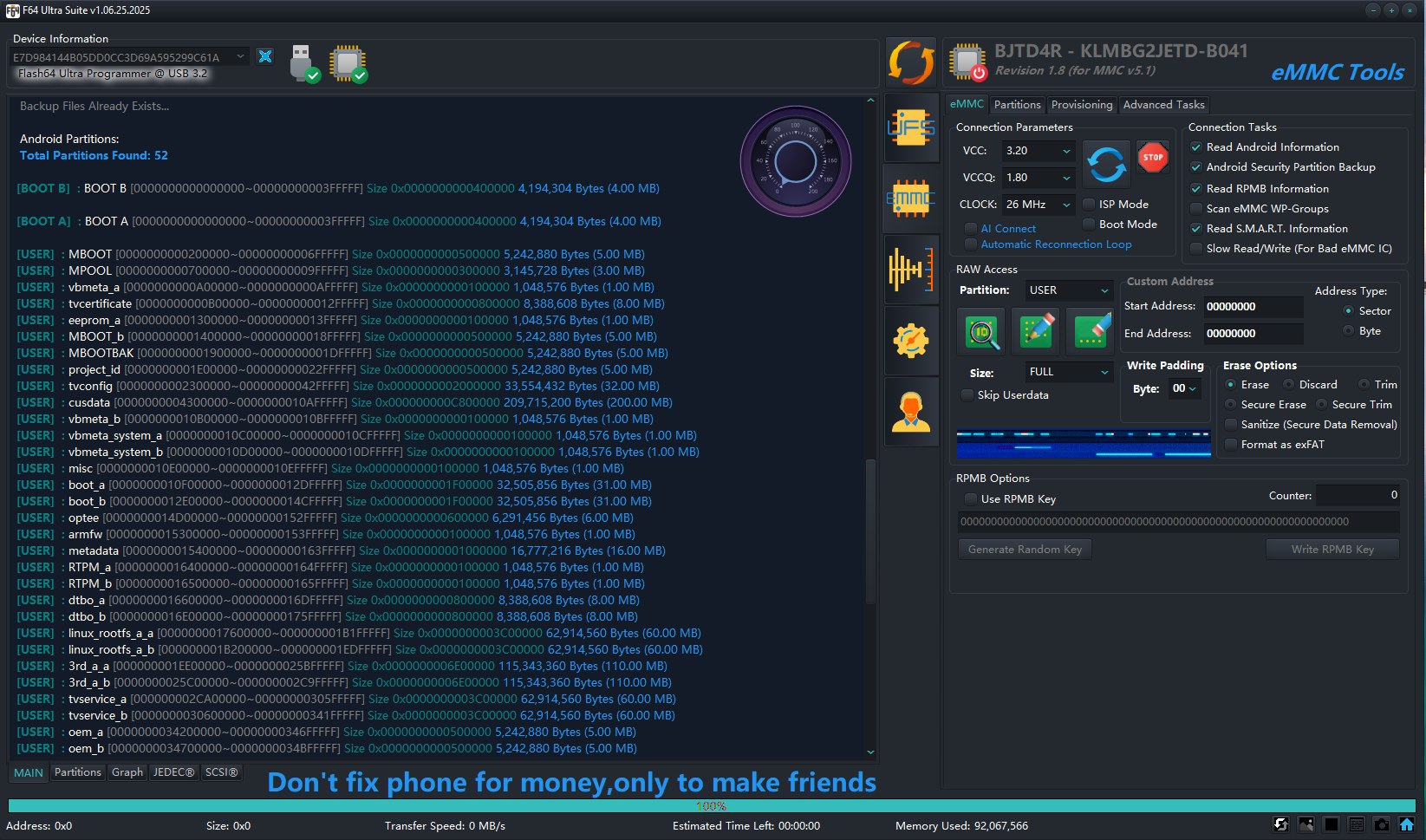1426x840 pixels.
Task: Click the red STOP sign icon
Action: pos(1153,158)
